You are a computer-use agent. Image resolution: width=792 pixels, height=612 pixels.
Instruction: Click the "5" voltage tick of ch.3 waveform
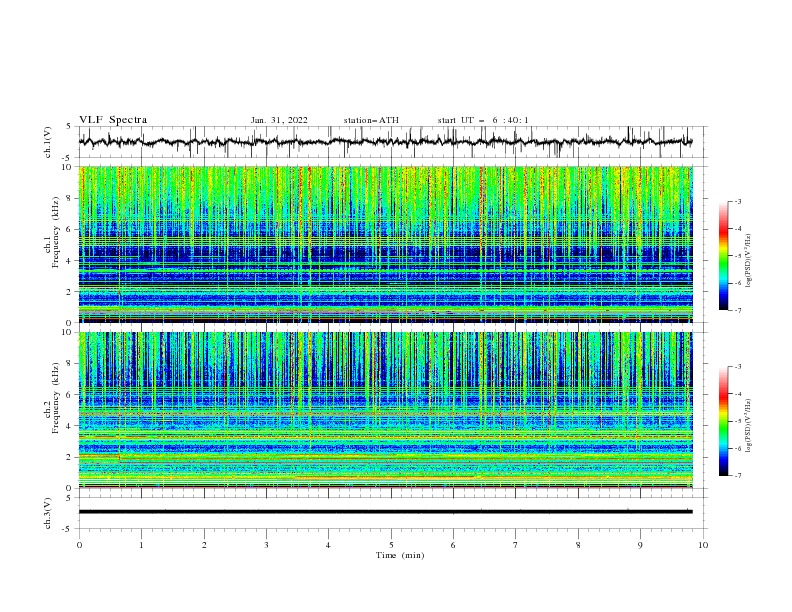coord(70,498)
